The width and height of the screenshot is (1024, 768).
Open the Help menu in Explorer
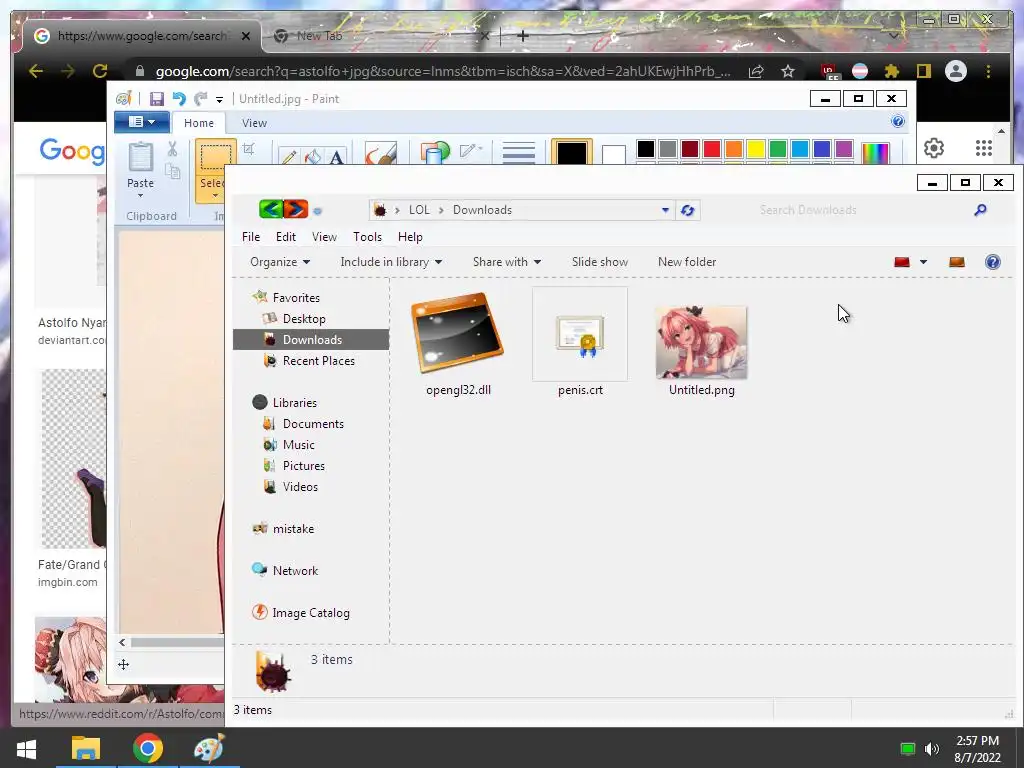click(x=410, y=237)
